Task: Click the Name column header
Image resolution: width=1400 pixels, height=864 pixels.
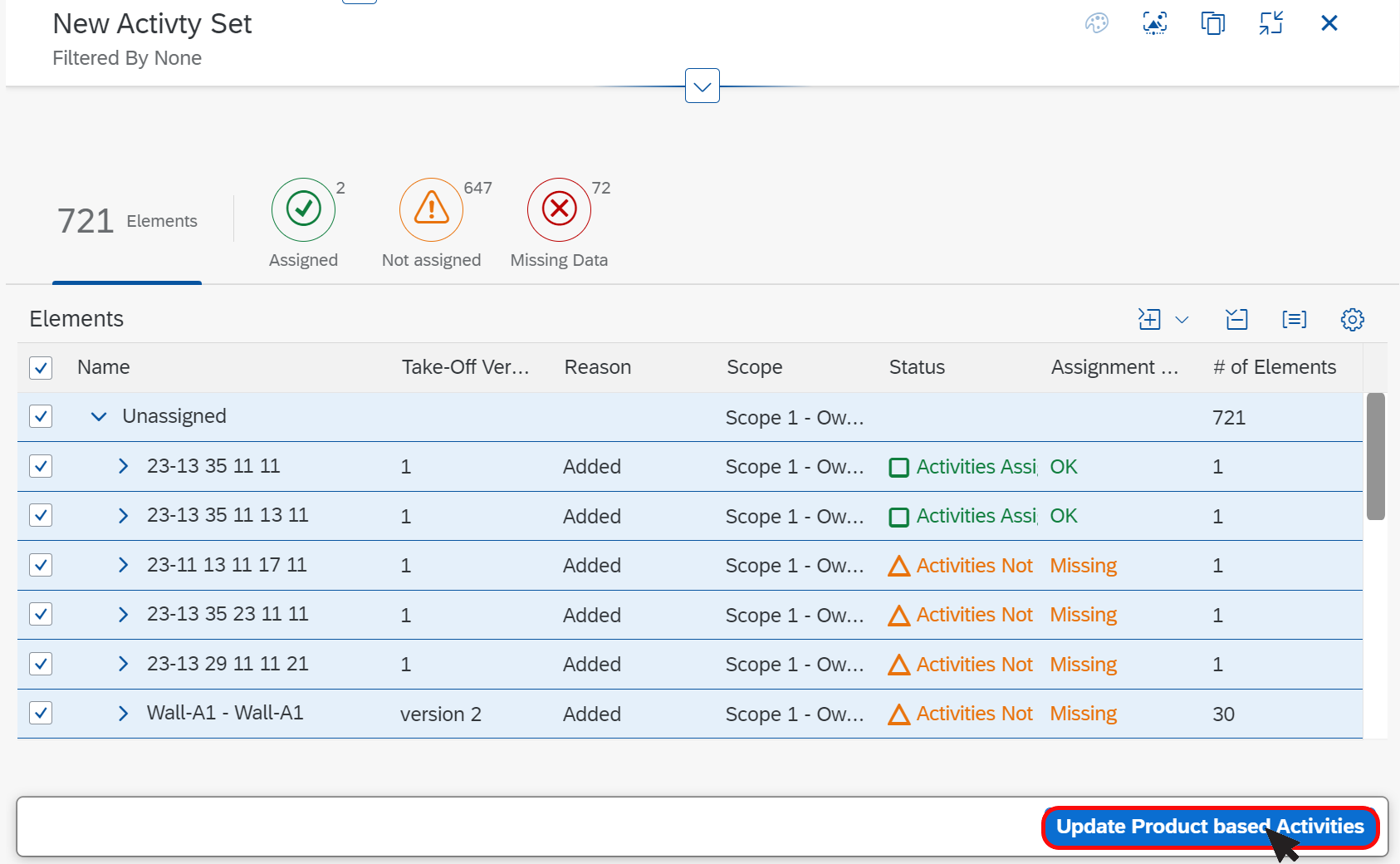Action: coord(104,367)
